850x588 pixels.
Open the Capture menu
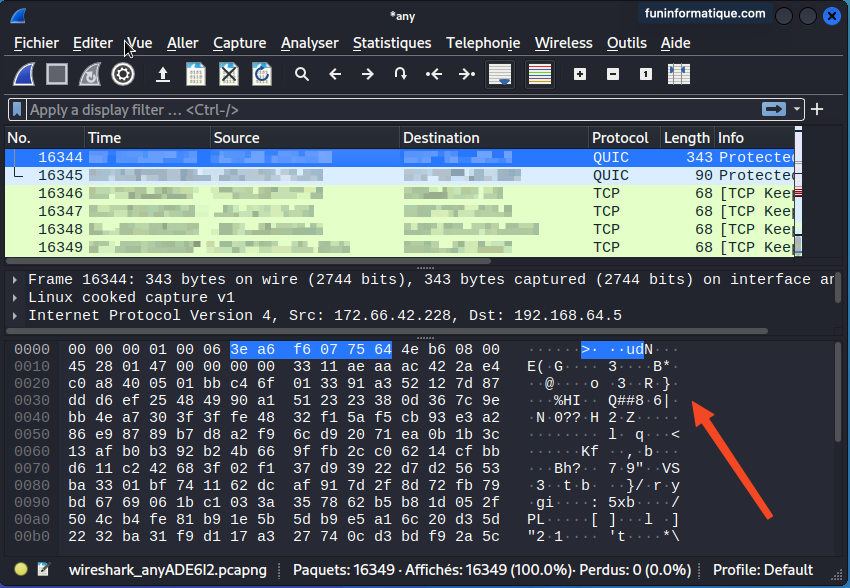[x=240, y=43]
